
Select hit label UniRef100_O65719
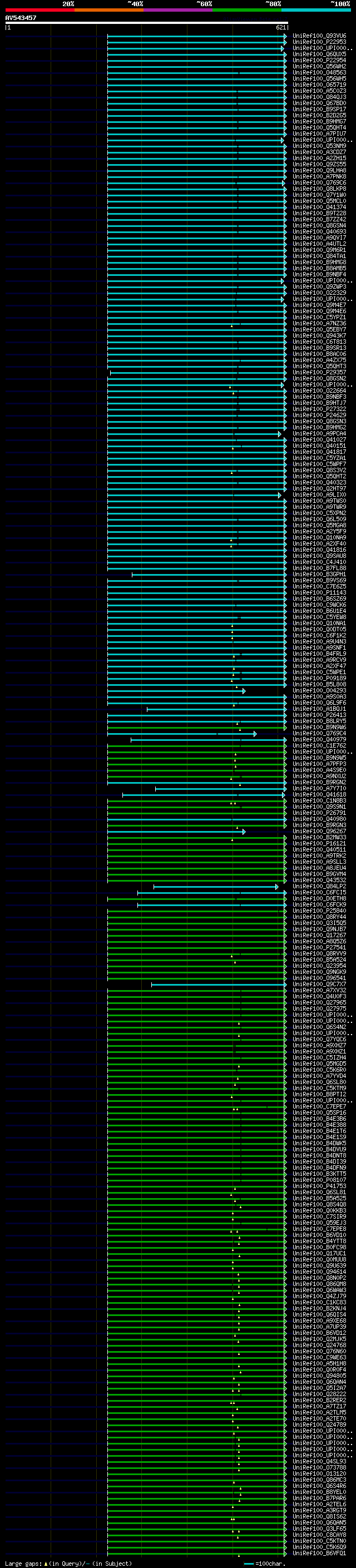tap(319, 85)
